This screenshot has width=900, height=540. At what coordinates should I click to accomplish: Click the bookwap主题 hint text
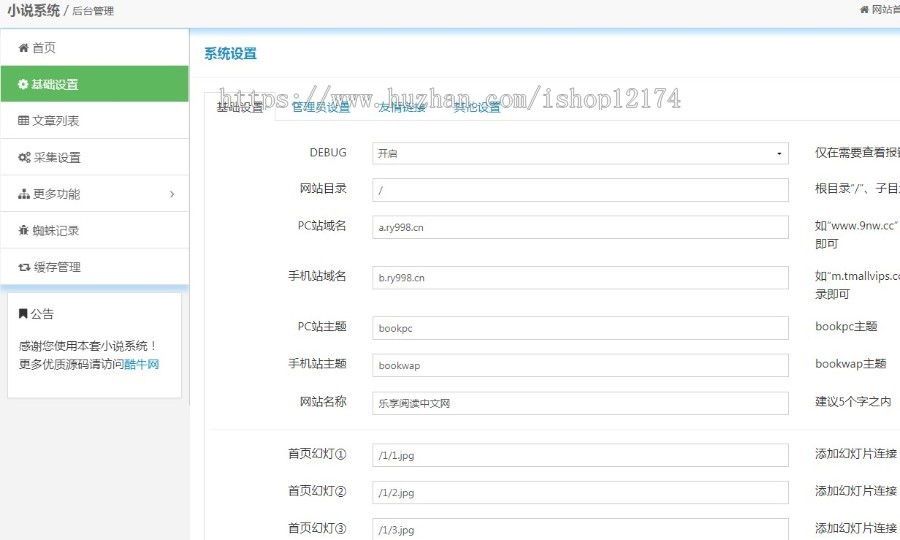(x=851, y=364)
